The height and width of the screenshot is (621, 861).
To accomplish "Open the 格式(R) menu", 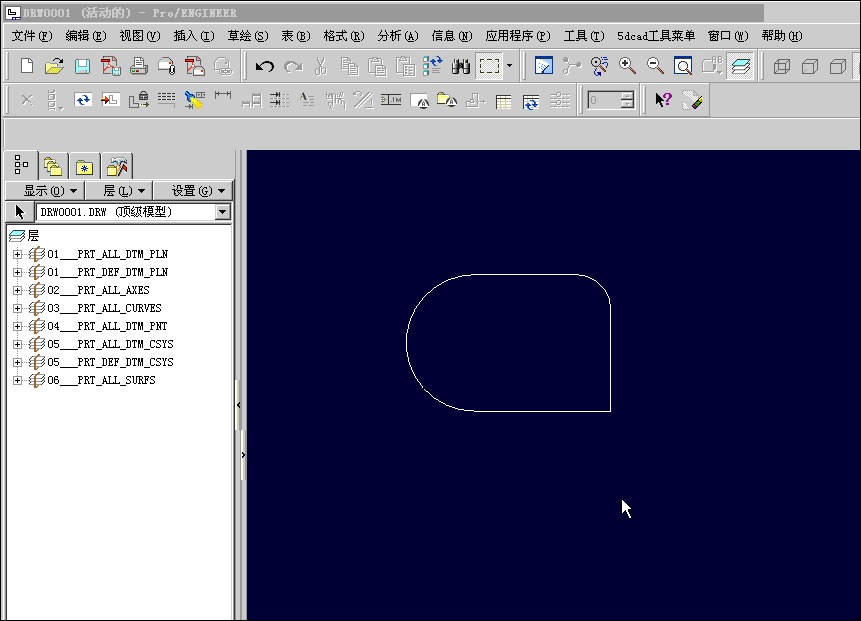I will pyautogui.click(x=344, y=36).
